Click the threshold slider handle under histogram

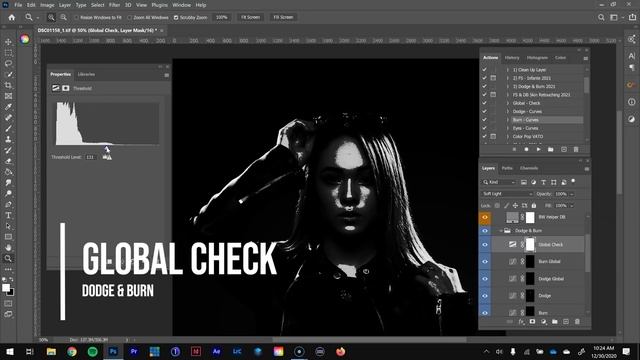pos(107,149)
